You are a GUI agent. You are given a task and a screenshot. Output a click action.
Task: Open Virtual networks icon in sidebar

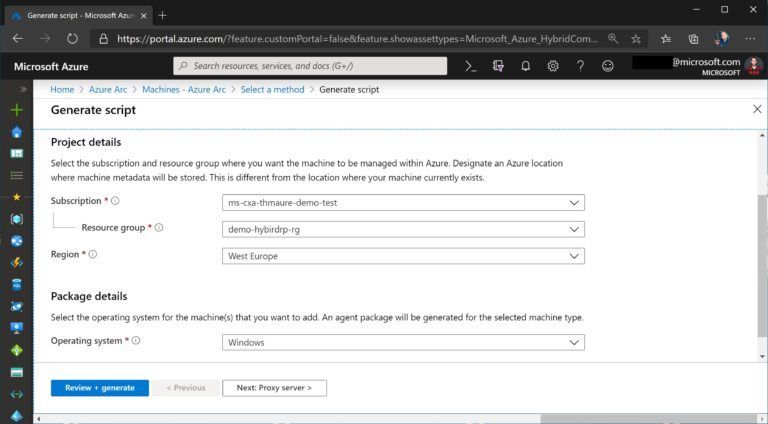[x=17, y=394]
